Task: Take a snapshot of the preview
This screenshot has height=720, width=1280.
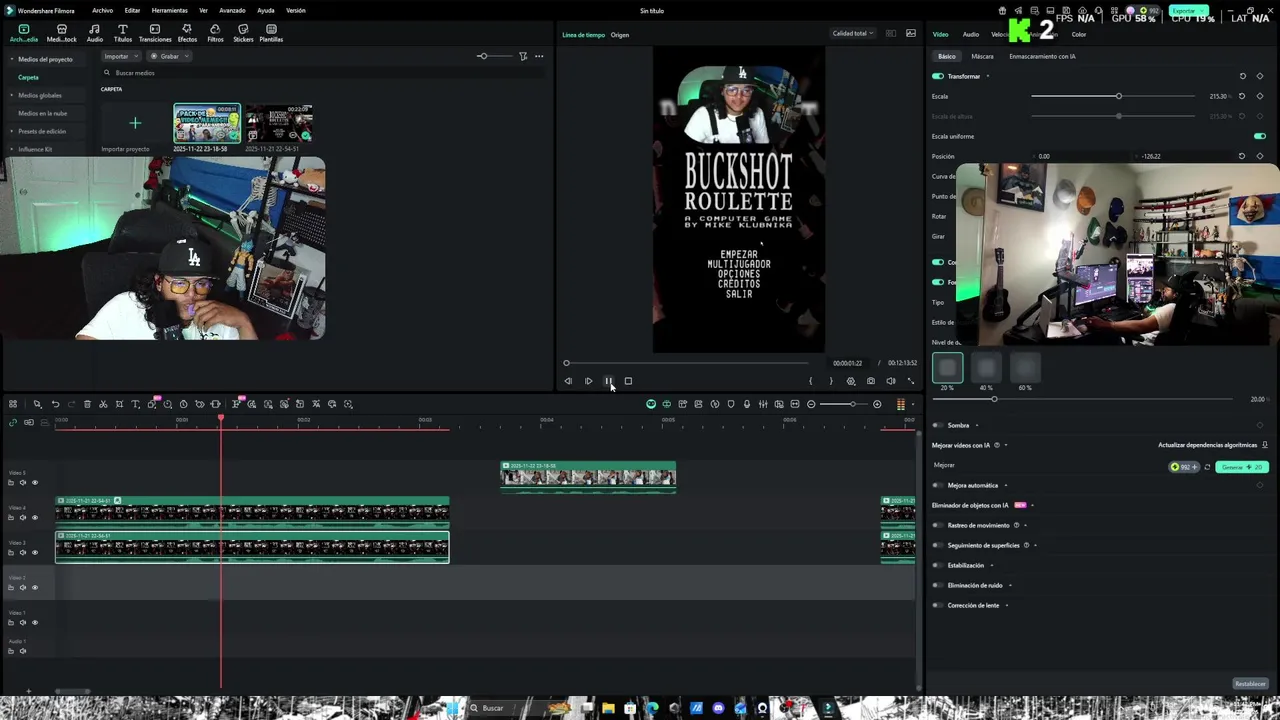Action: (871, 381)
